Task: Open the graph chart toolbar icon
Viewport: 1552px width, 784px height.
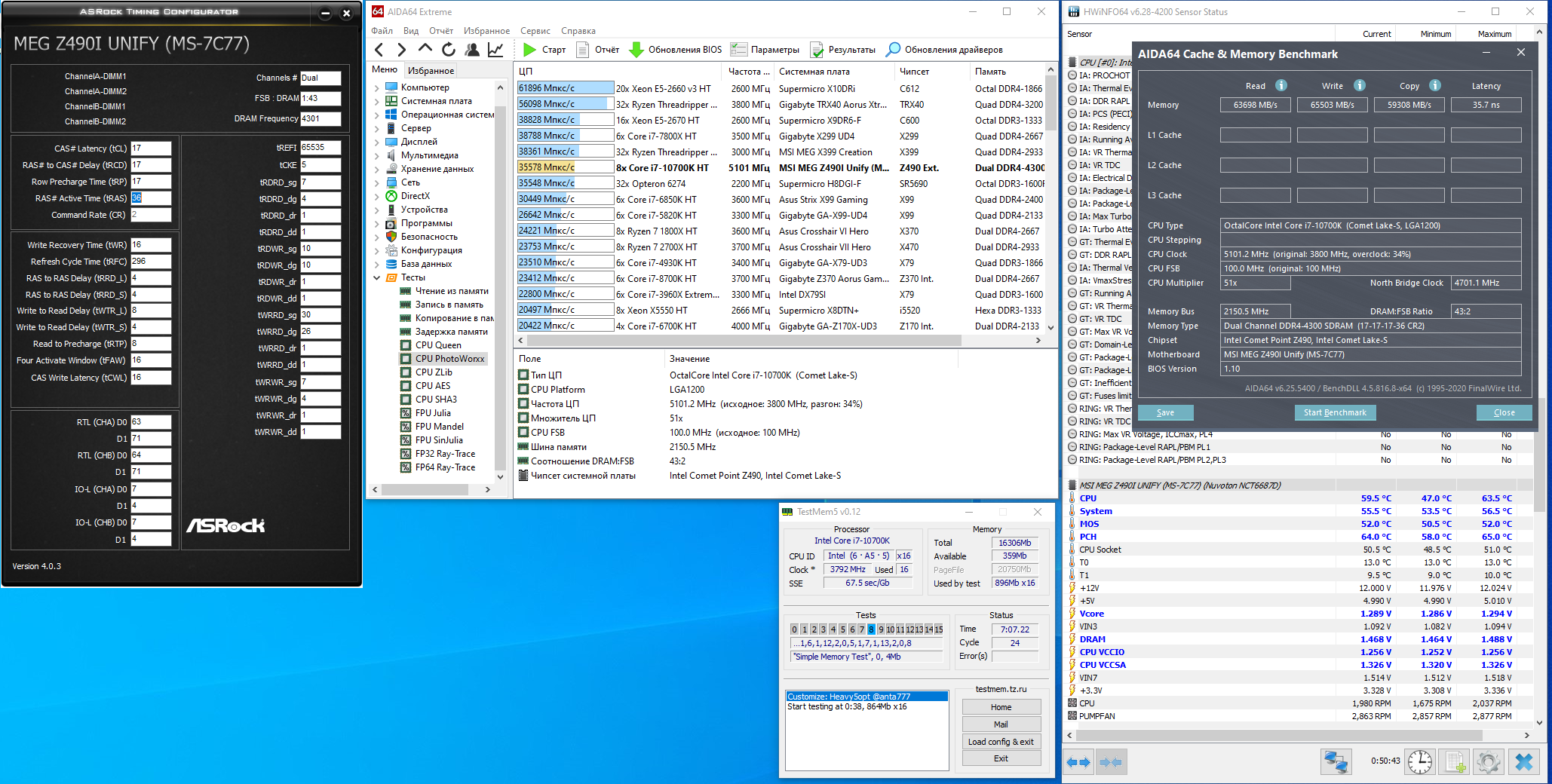Action: [x=495, y=50]
